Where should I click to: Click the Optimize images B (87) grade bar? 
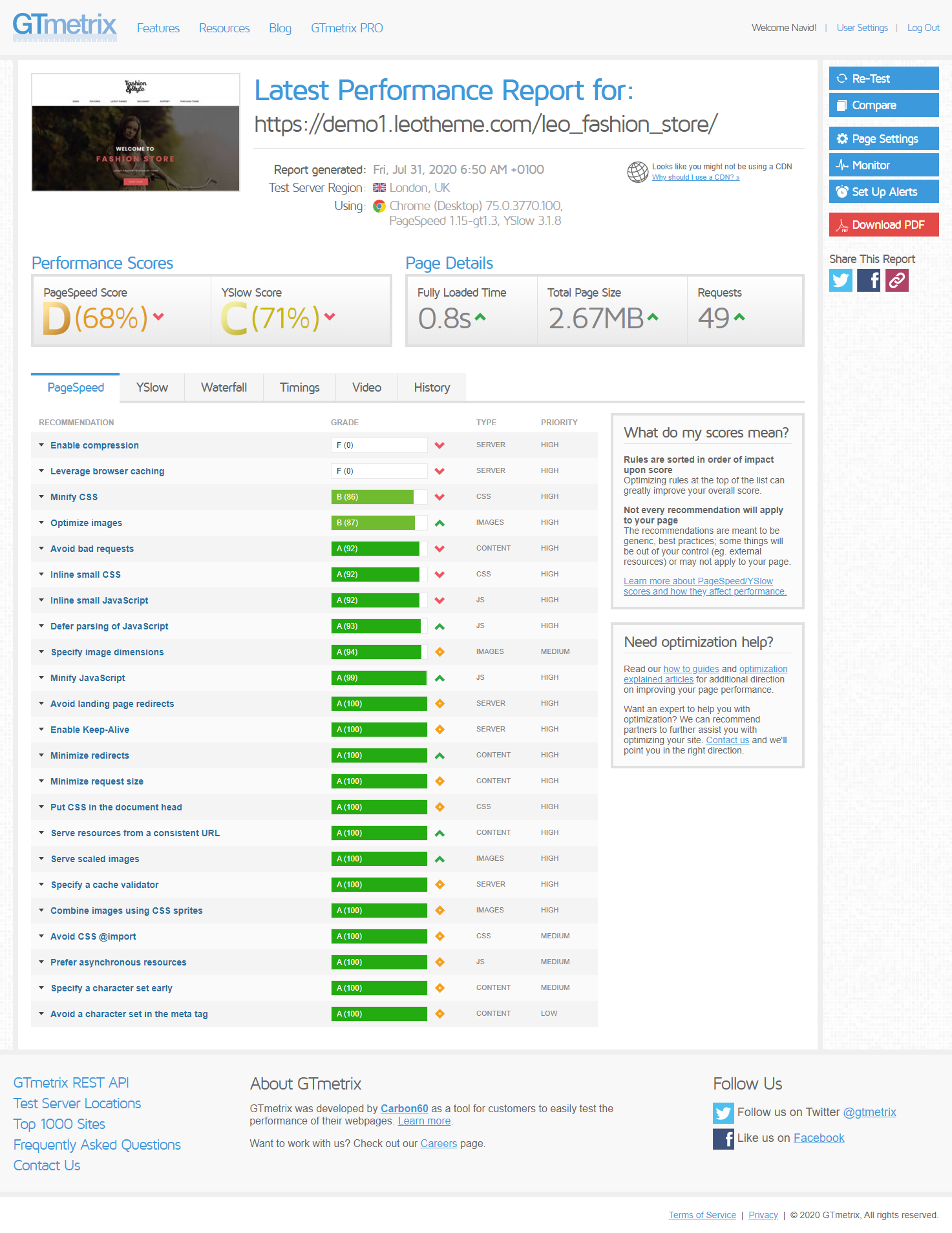pyautogui.click(x=379, y=523)
